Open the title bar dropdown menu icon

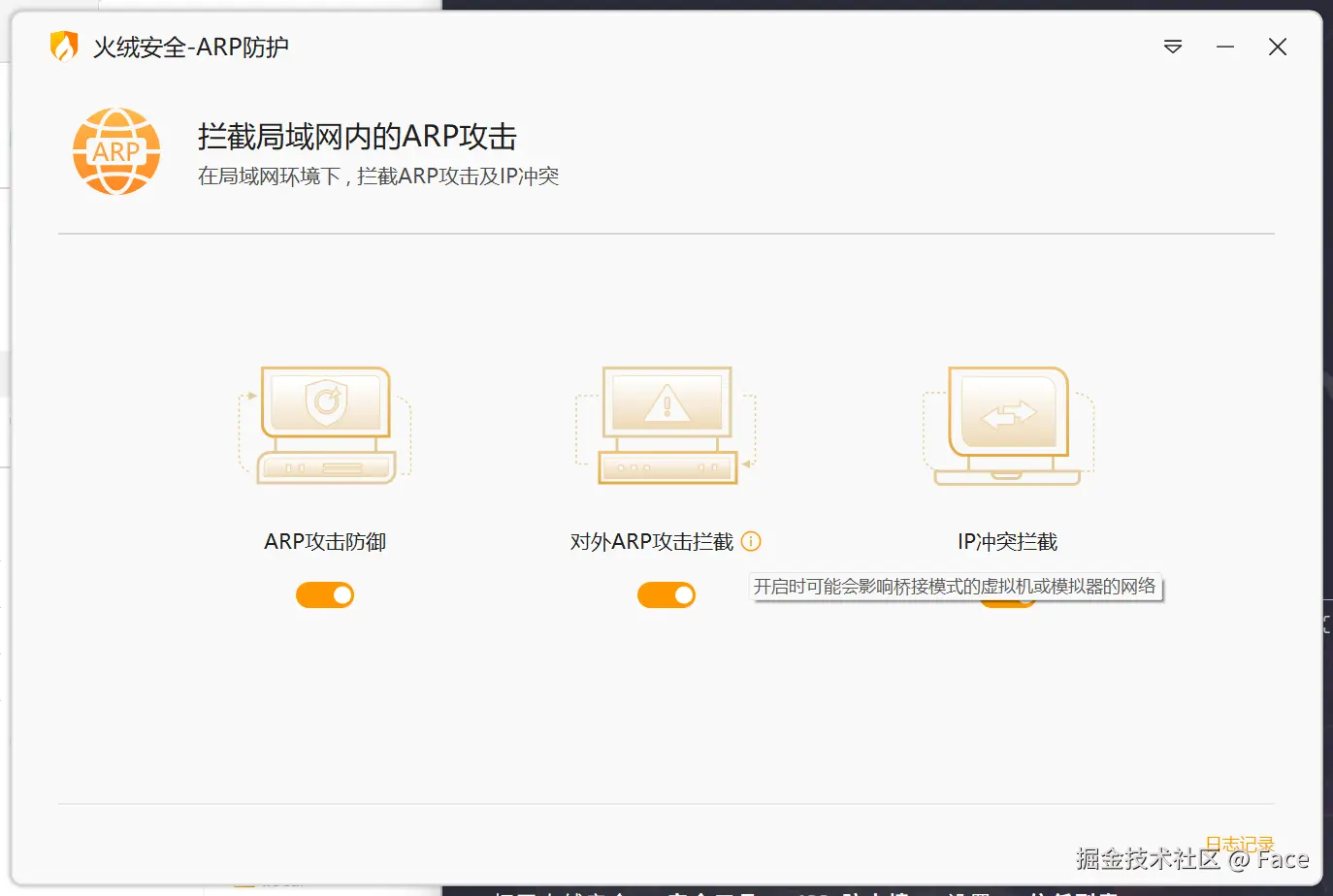pyautogui.click(x=1173, y=47)
